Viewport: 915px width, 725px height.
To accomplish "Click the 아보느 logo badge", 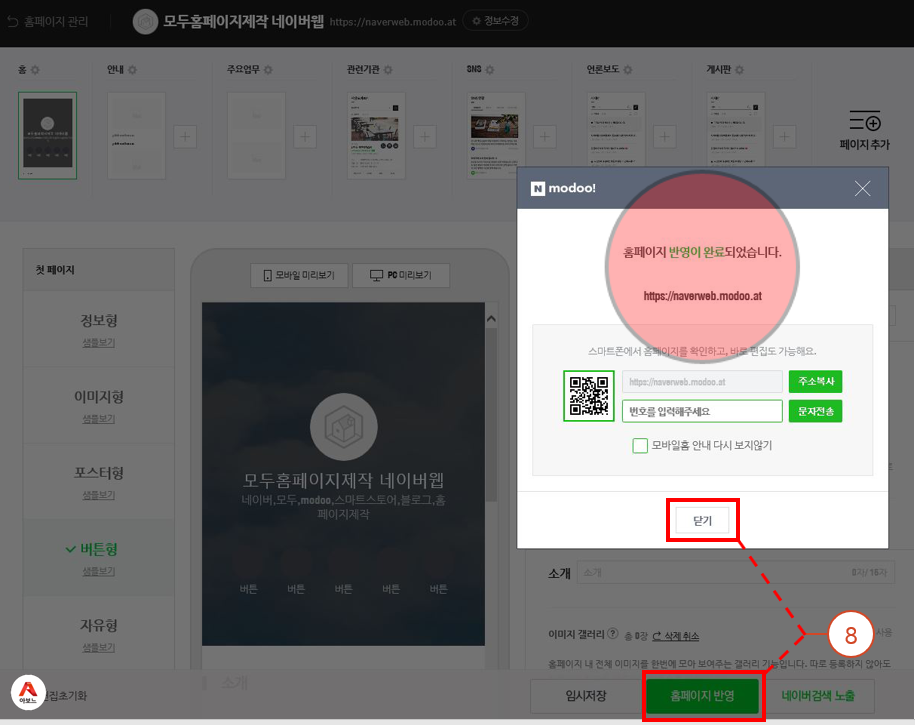I will [28, 692].
